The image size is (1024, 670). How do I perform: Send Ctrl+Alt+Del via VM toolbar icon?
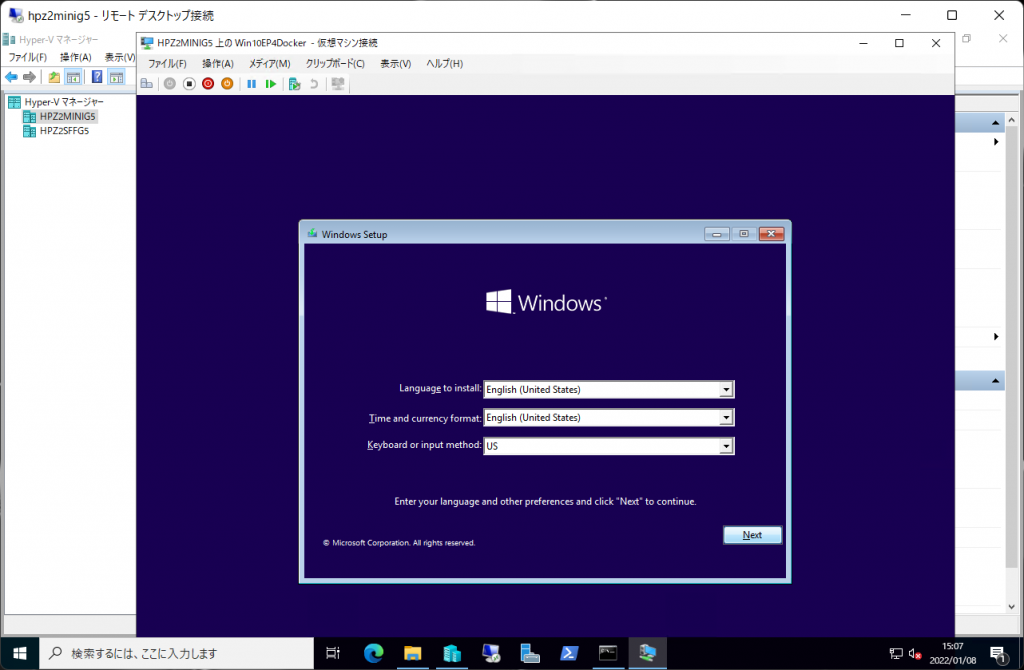(147, 84)
